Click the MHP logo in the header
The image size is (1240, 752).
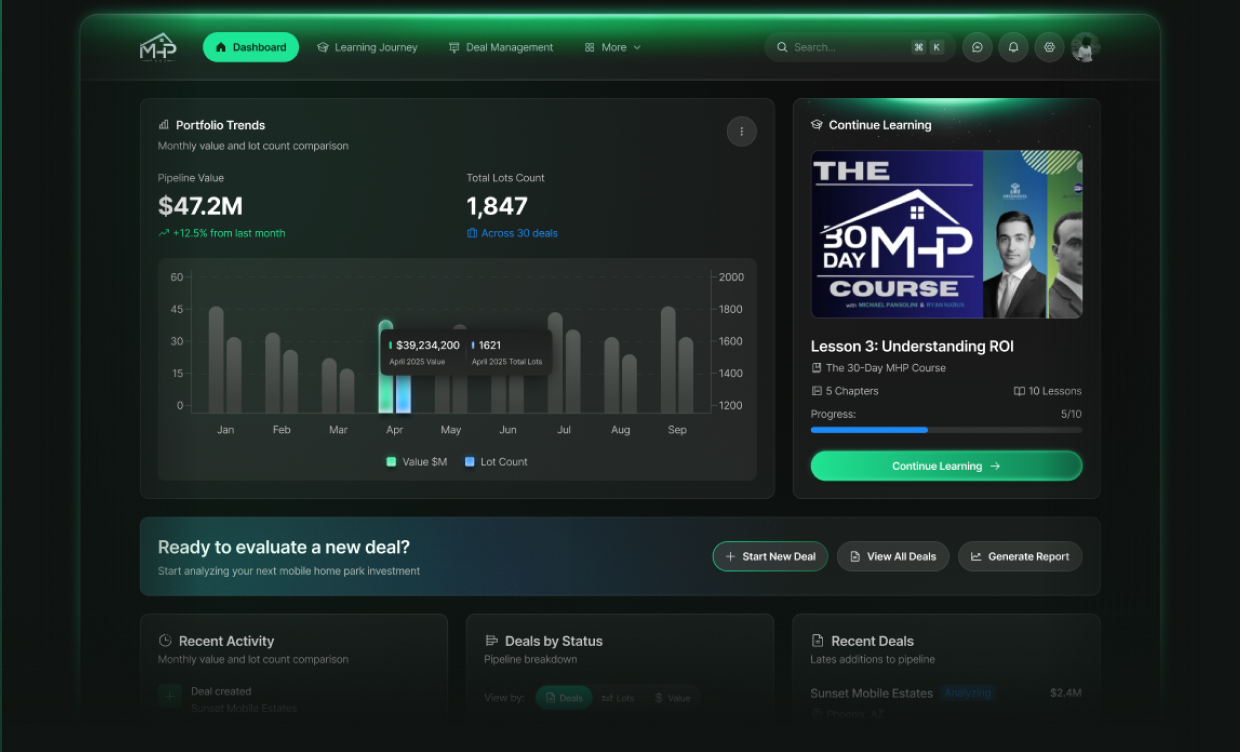click(158, 47)
